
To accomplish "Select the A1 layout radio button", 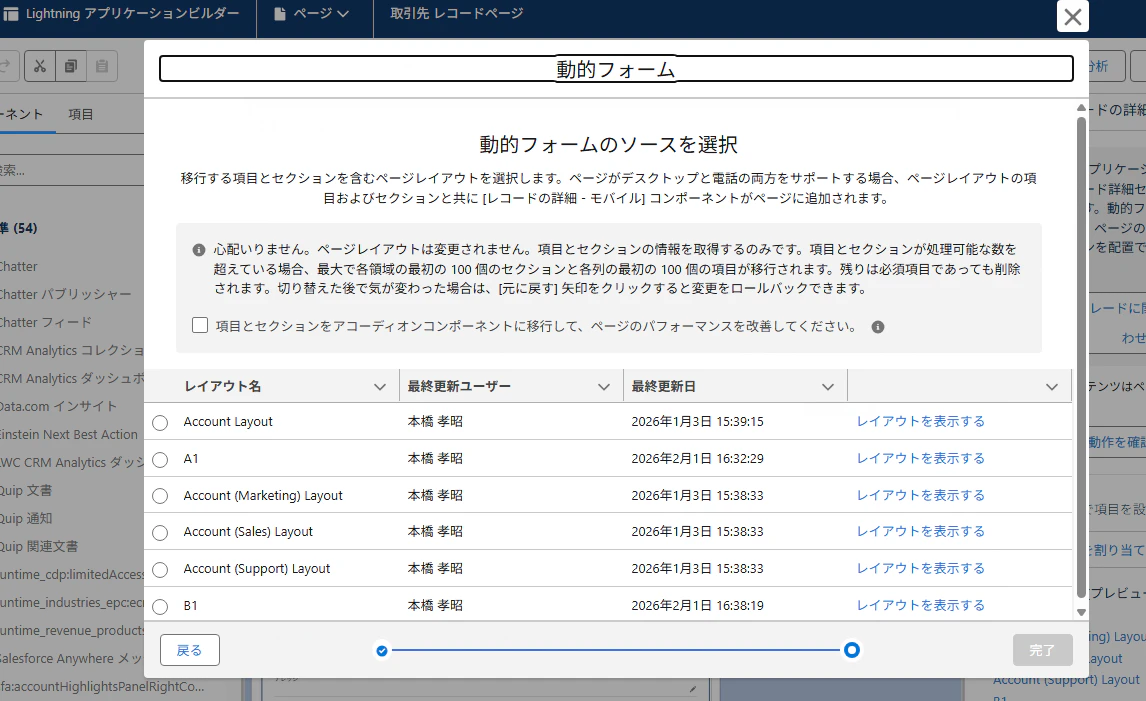I will coord(160,460).
